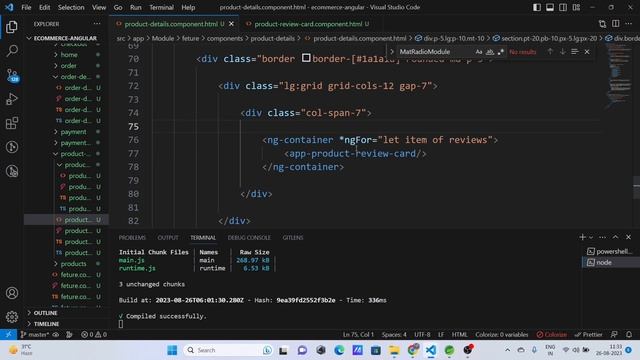Toggle the Colorize status bar item

(x=551, y=334)
